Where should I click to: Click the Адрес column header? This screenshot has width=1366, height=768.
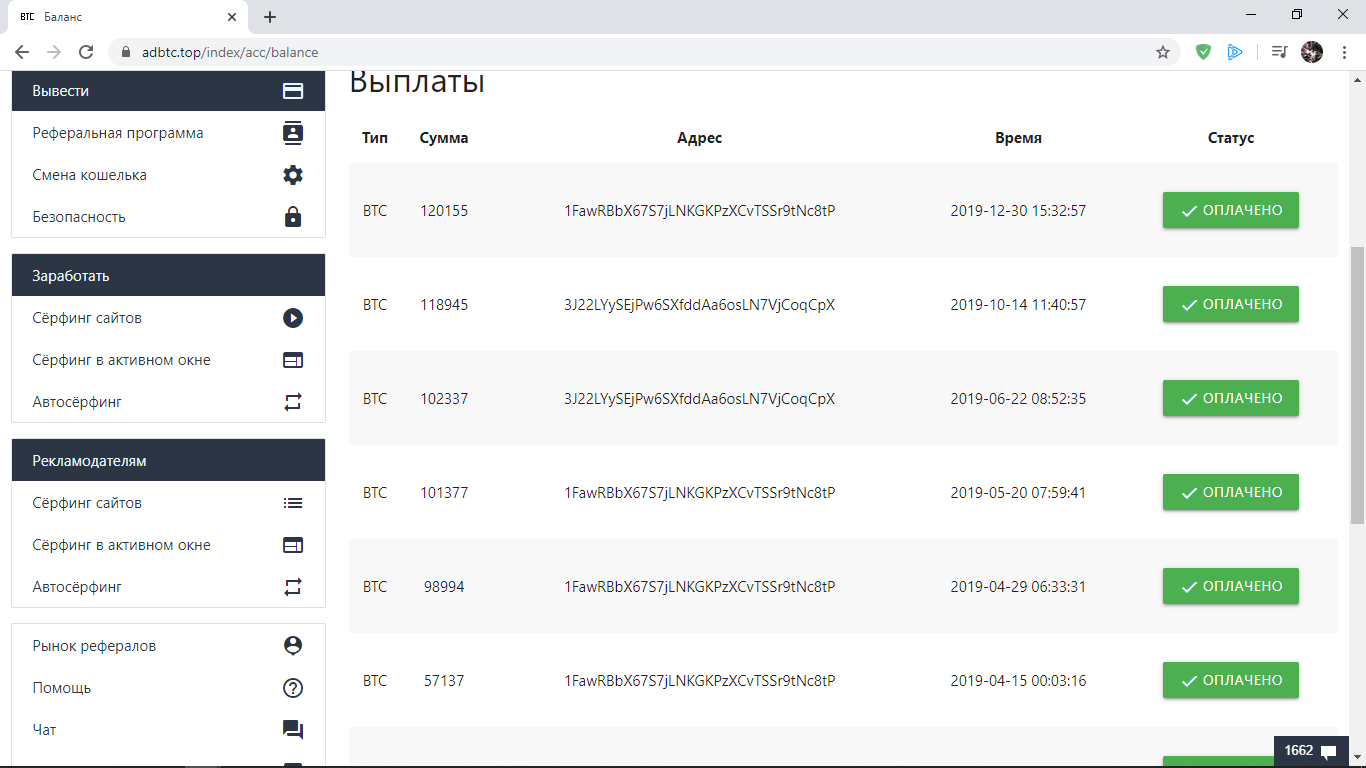point(699,138)
